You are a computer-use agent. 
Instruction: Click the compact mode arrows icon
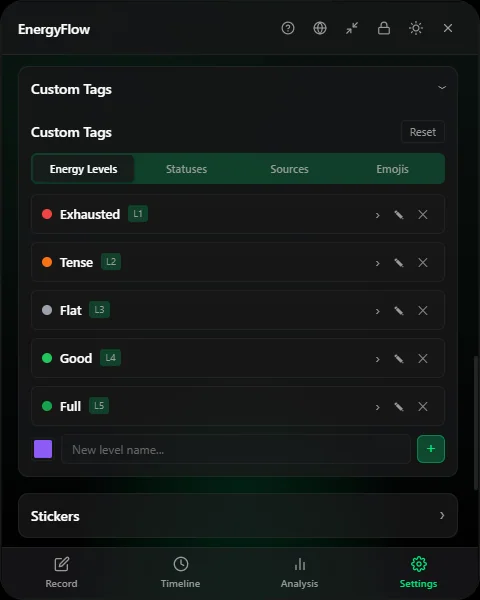[x=352, y=28]
